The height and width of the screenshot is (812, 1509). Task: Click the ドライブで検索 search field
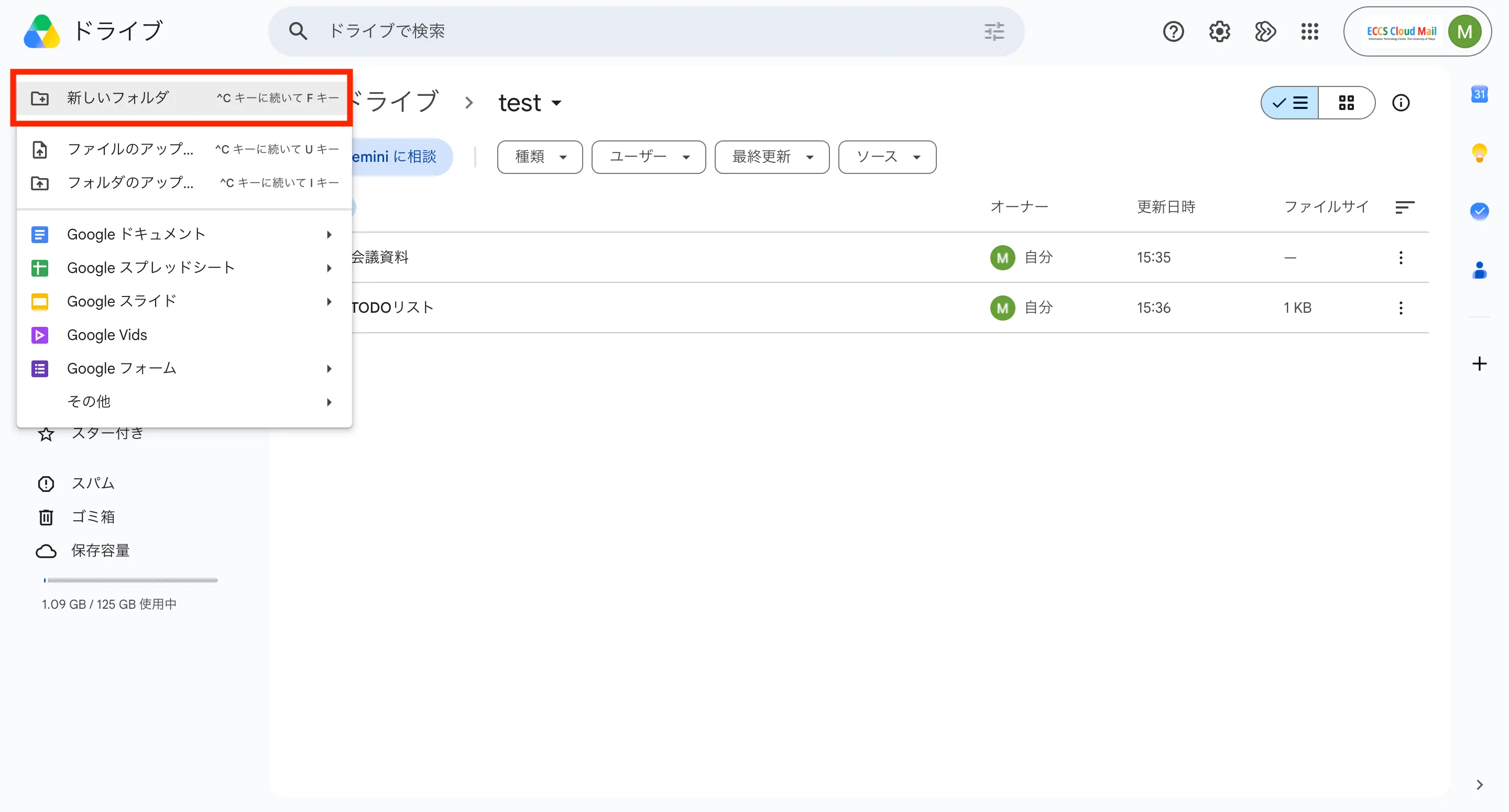click(x=646, y=31)
